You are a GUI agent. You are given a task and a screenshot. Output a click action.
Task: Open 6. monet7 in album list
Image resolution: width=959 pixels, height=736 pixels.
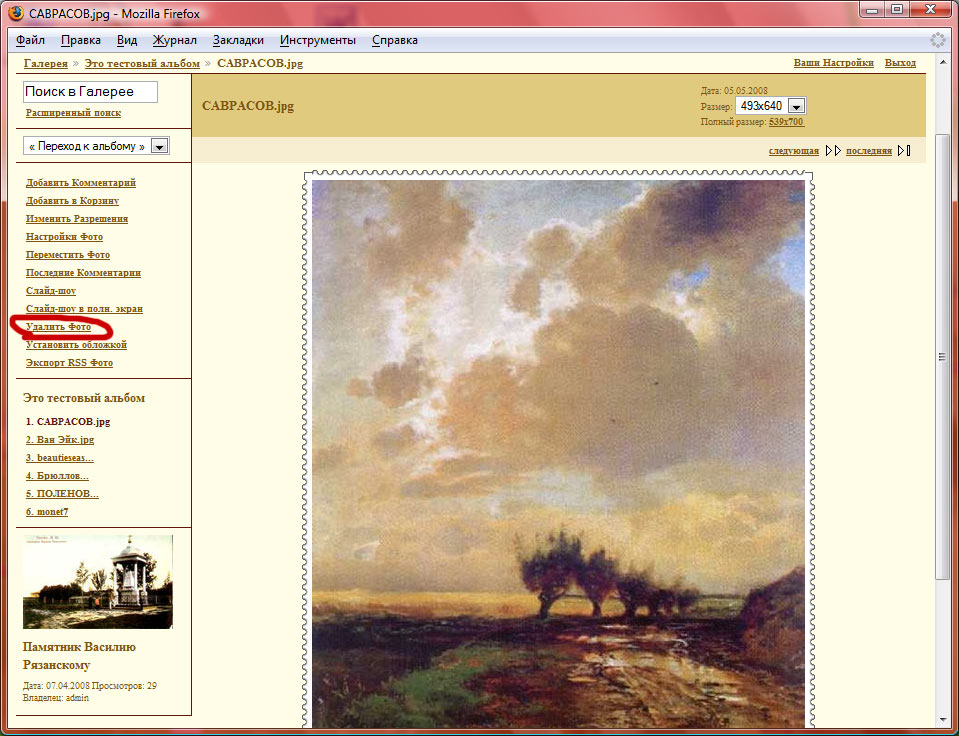[x=47, y=511]
